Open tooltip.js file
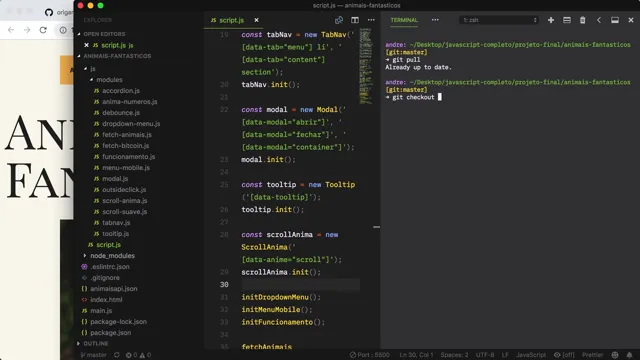Viewport: 640px width, 360px height. pos(116,234)
